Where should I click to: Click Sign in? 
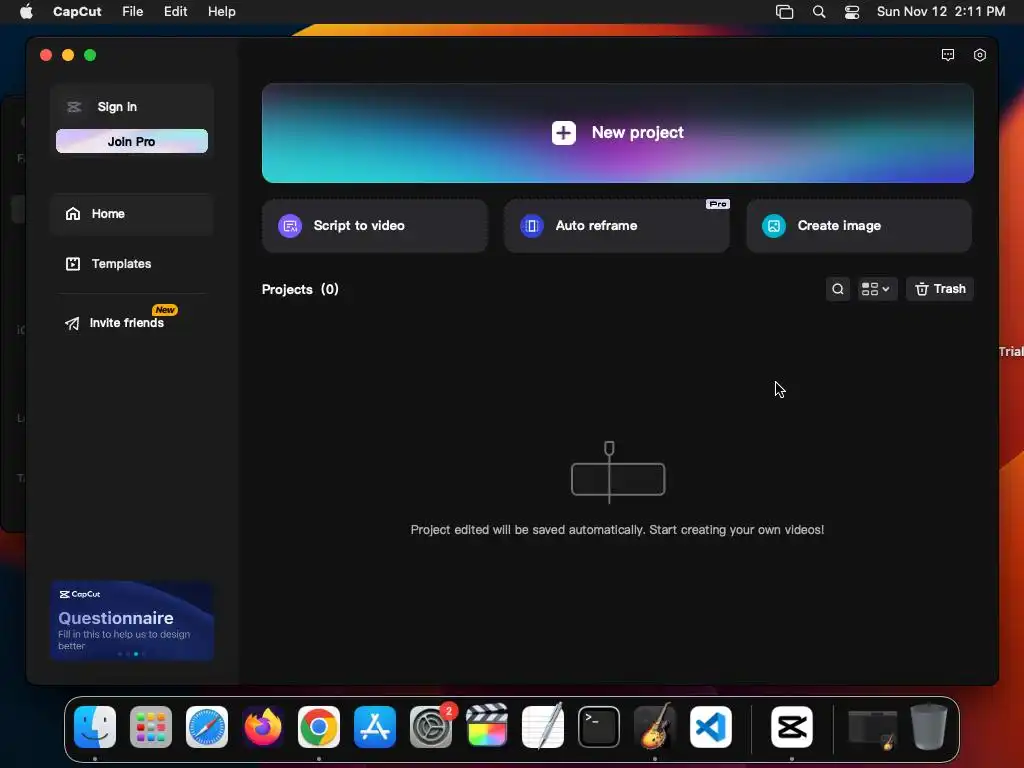117,106
